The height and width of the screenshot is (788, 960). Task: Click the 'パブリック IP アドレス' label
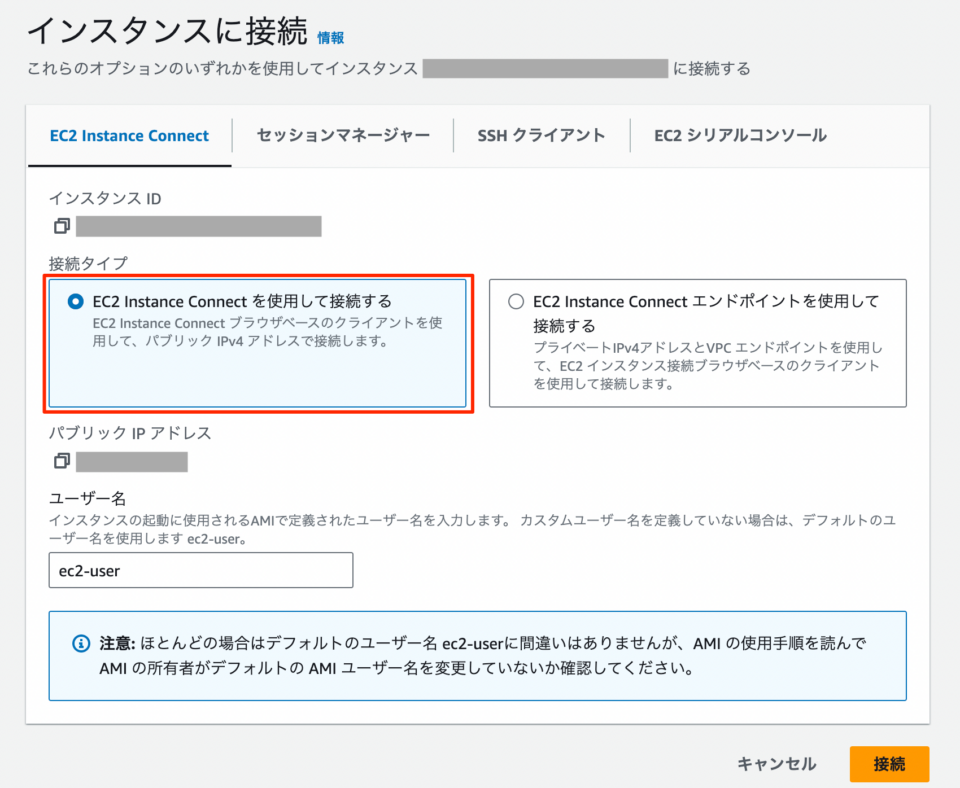coord(130,433)
